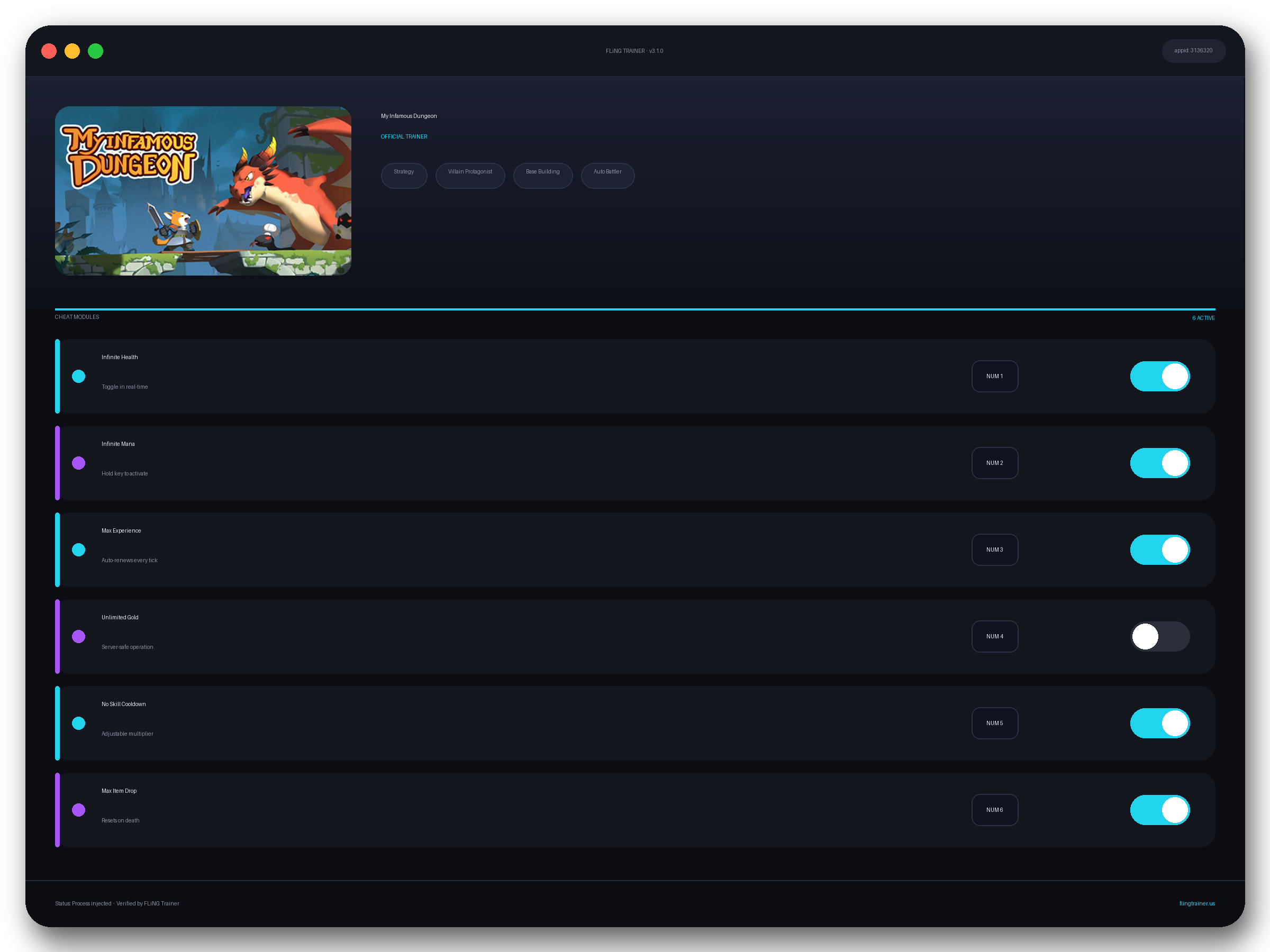The width and height of the screenshot is (1270, 952).
Task: Click the 'Auto-renews every tick' description
Action: coord(129,560)
